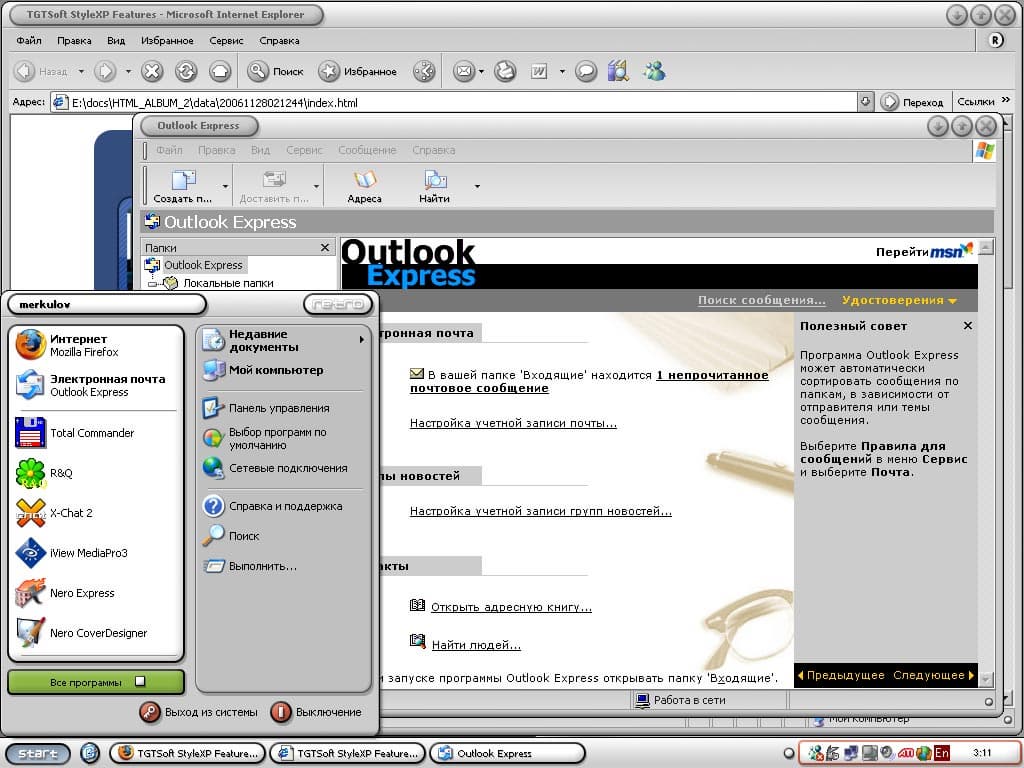Screen dimensions: 1024x768
Task: Open Мой компьютер from Start menu
Action: [283, 370]
